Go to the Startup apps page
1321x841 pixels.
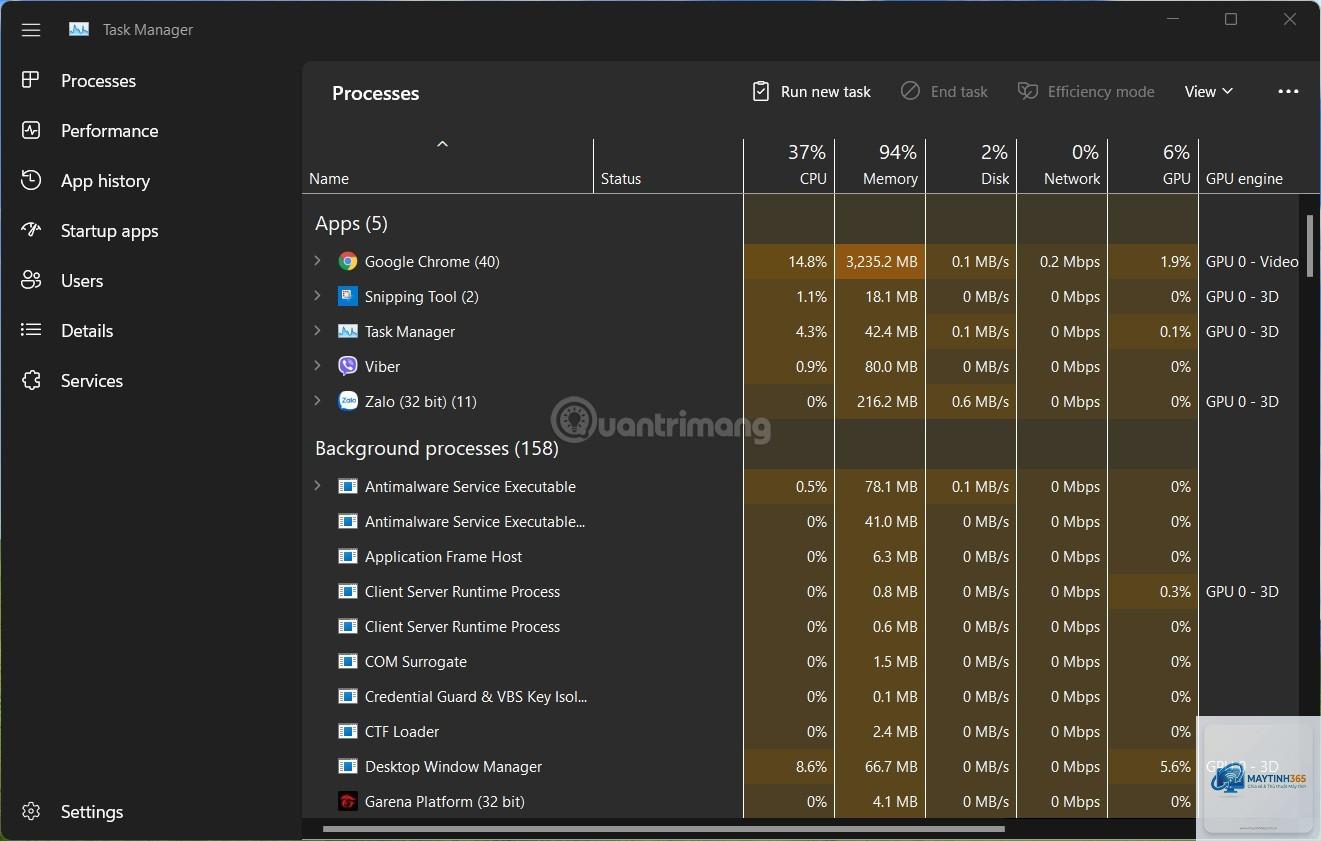(x=109, y=231)
